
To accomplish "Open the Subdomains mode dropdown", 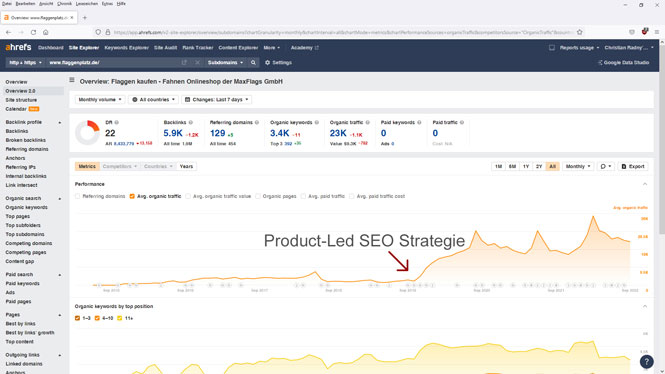I will [225, 62].
